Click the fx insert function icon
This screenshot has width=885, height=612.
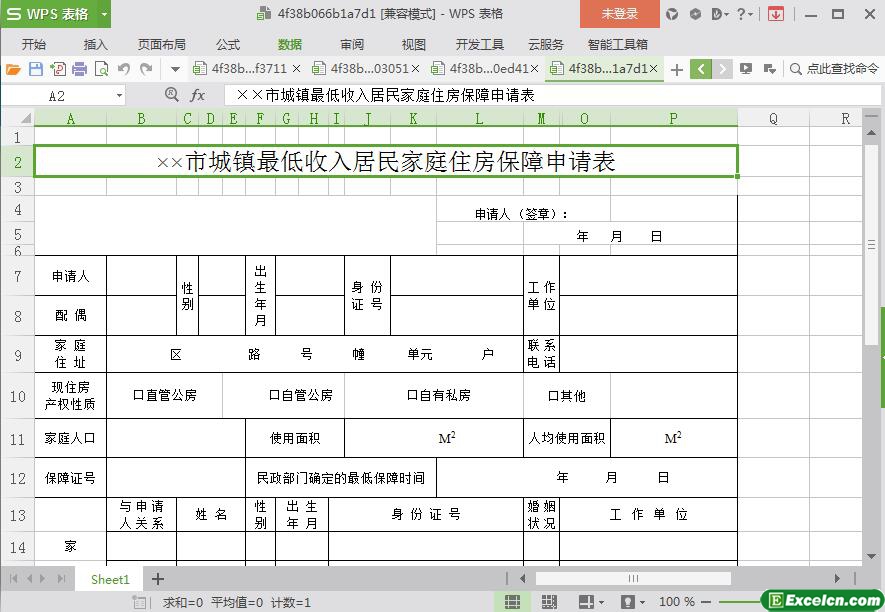198,95
